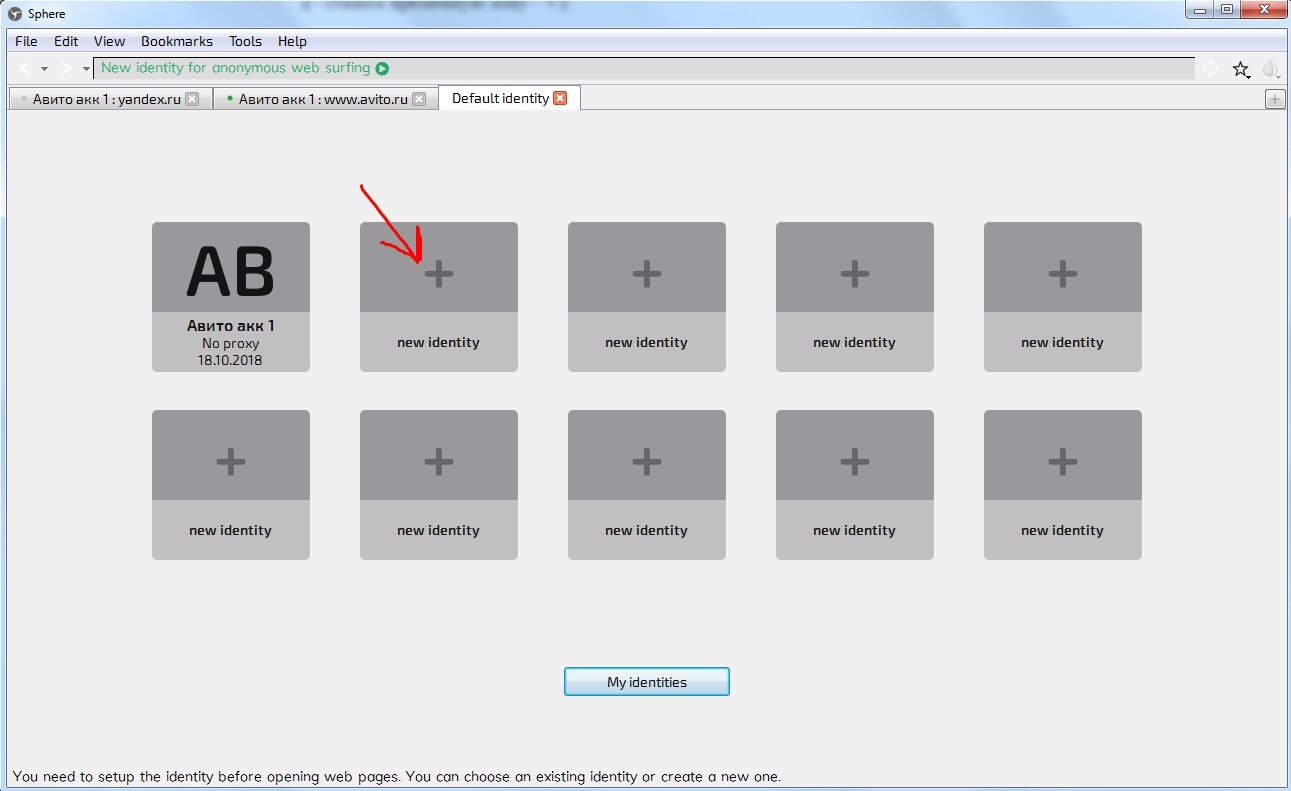Close the Авито акк 1 : yandex.ru tab
Viewport: 1291px width, 791px height.
192,99
